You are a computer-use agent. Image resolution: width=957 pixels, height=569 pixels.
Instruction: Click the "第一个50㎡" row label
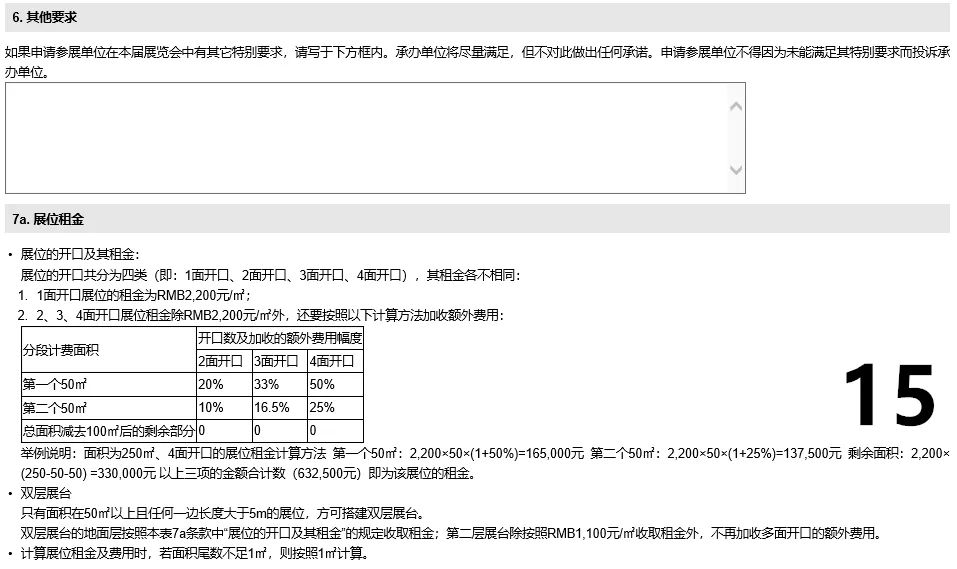tap(55, 384)
